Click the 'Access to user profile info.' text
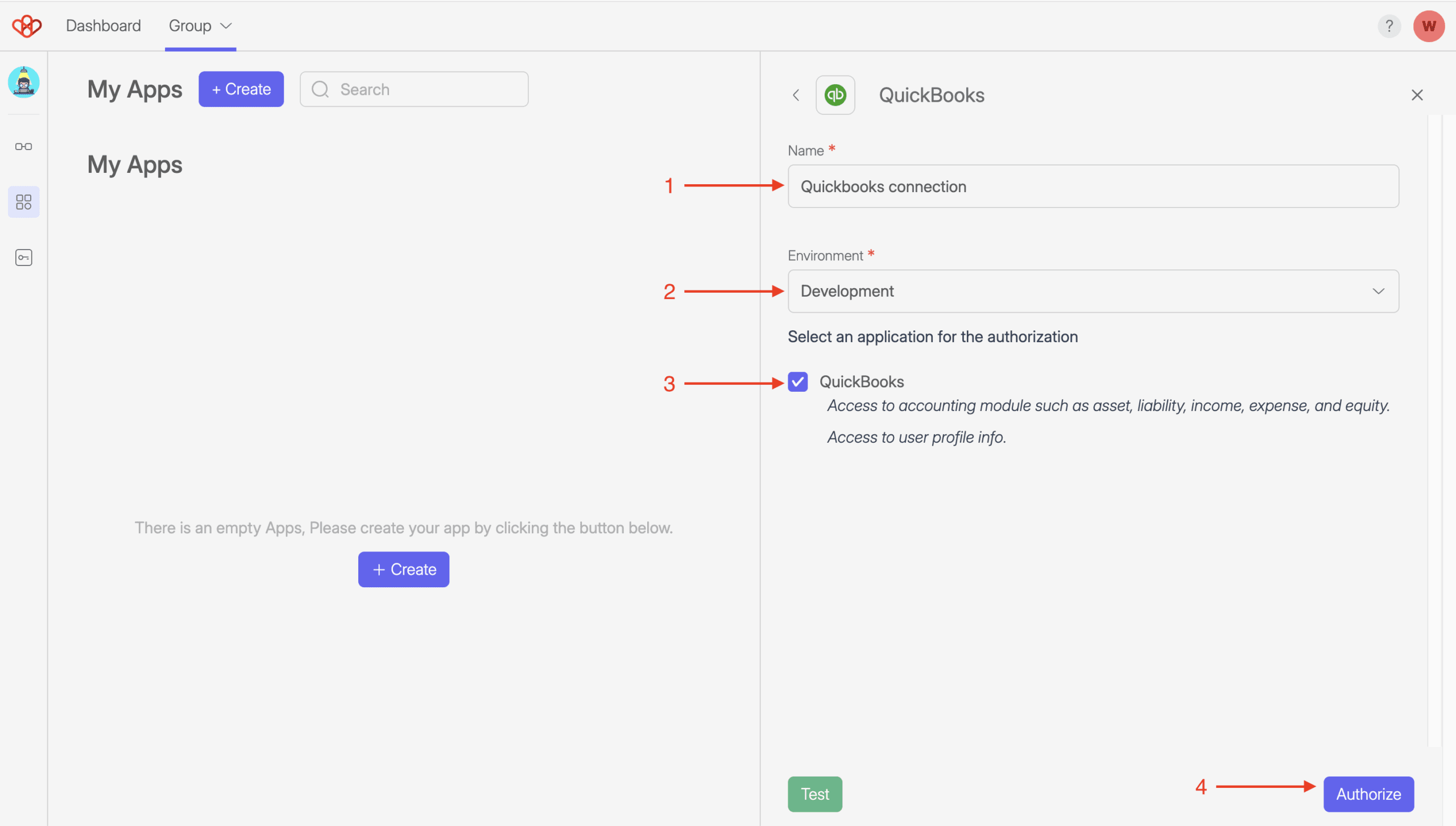This screenshot has width=1456, height=826. pos(916,437)
